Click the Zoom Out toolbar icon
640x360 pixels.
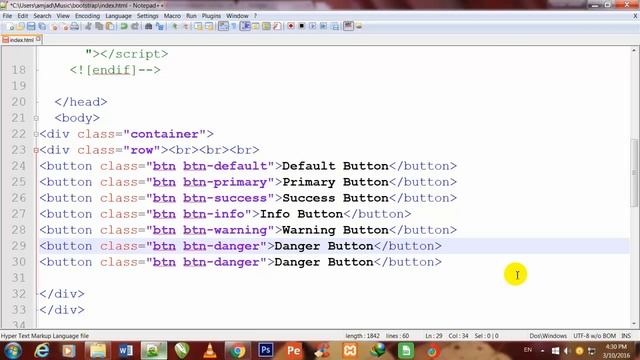[186, 27]
